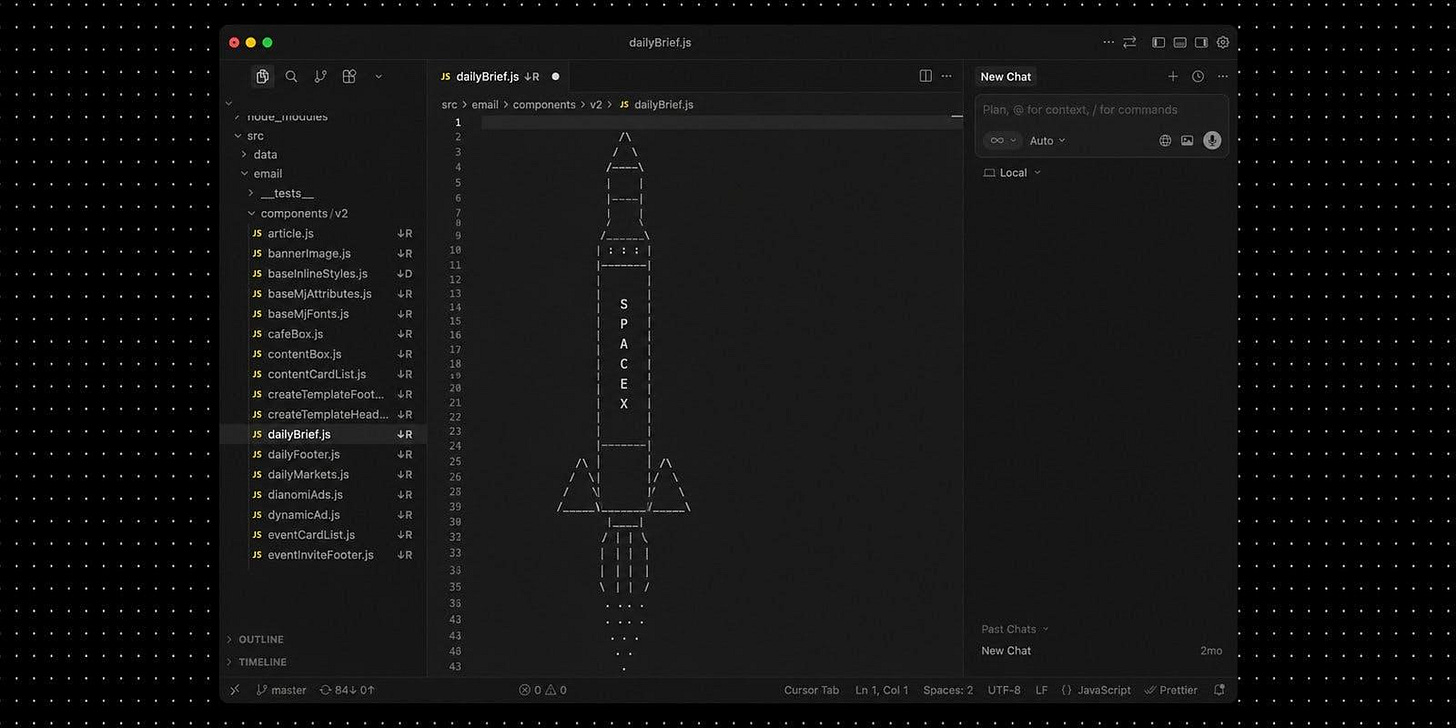
Task: Open the agent mode infinity dropdown
Action: (x=1002, y=141)
